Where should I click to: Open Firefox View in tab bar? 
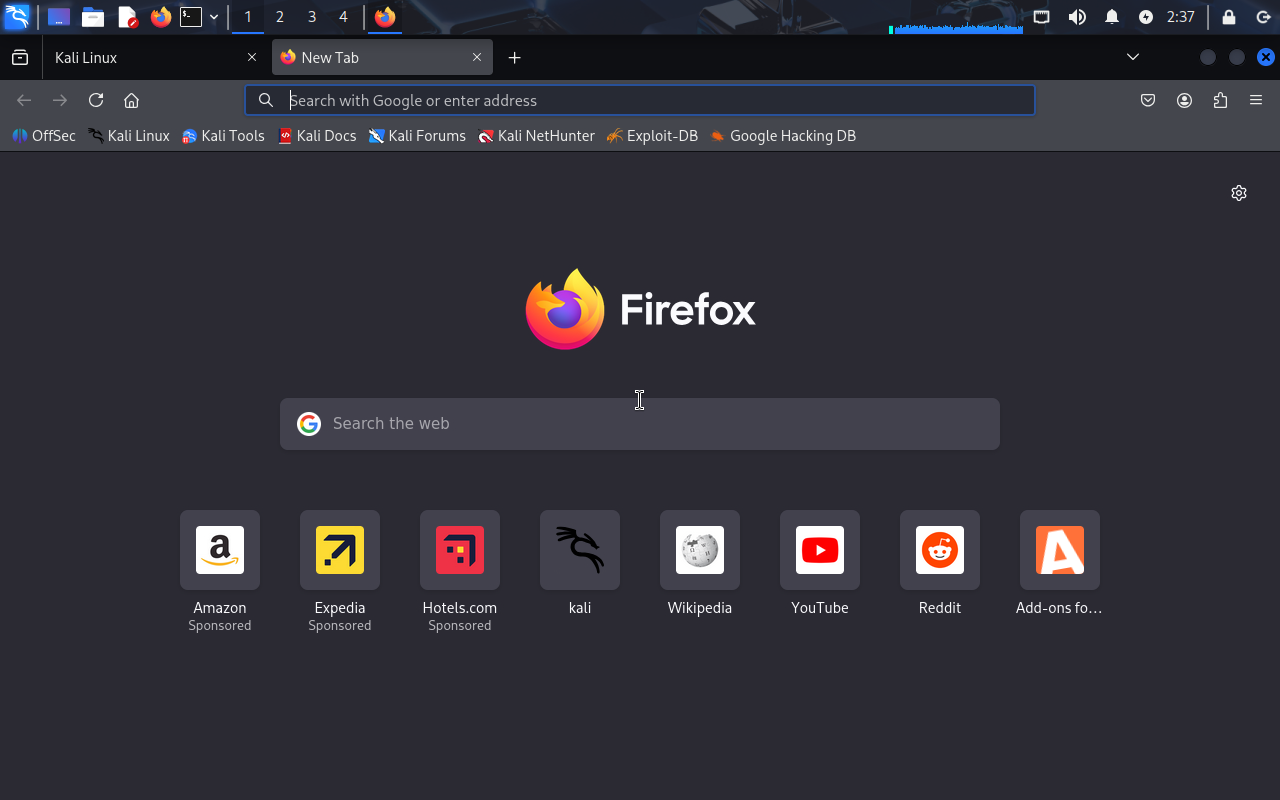pyautogui.click(x=20, y=58)
